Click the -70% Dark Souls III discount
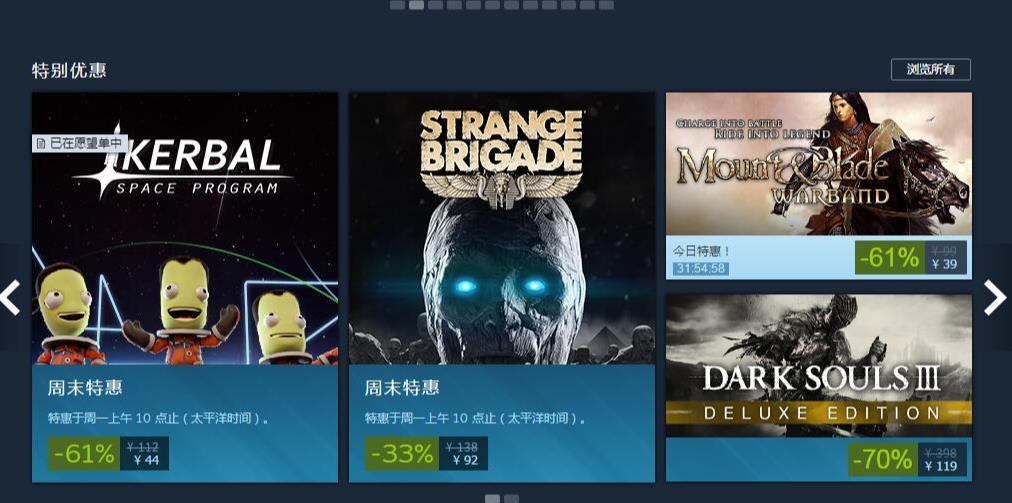Screen dimensions: 1012x503 point(882,460)
